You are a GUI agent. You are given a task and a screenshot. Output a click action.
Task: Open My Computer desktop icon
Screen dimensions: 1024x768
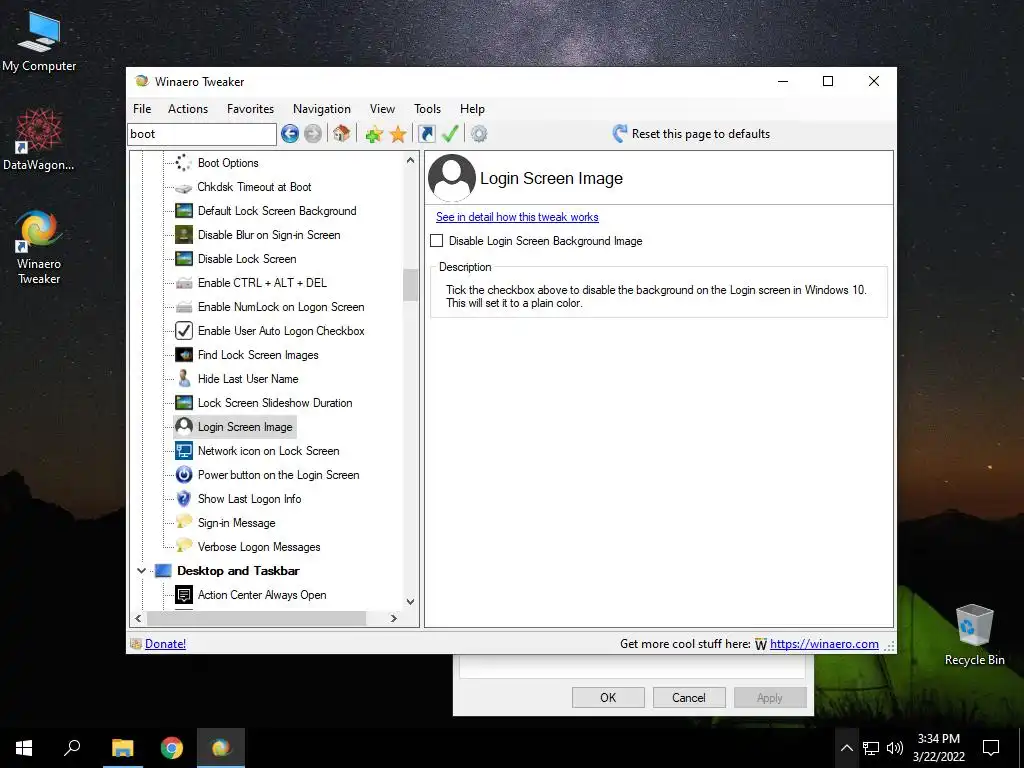[39, 41]
